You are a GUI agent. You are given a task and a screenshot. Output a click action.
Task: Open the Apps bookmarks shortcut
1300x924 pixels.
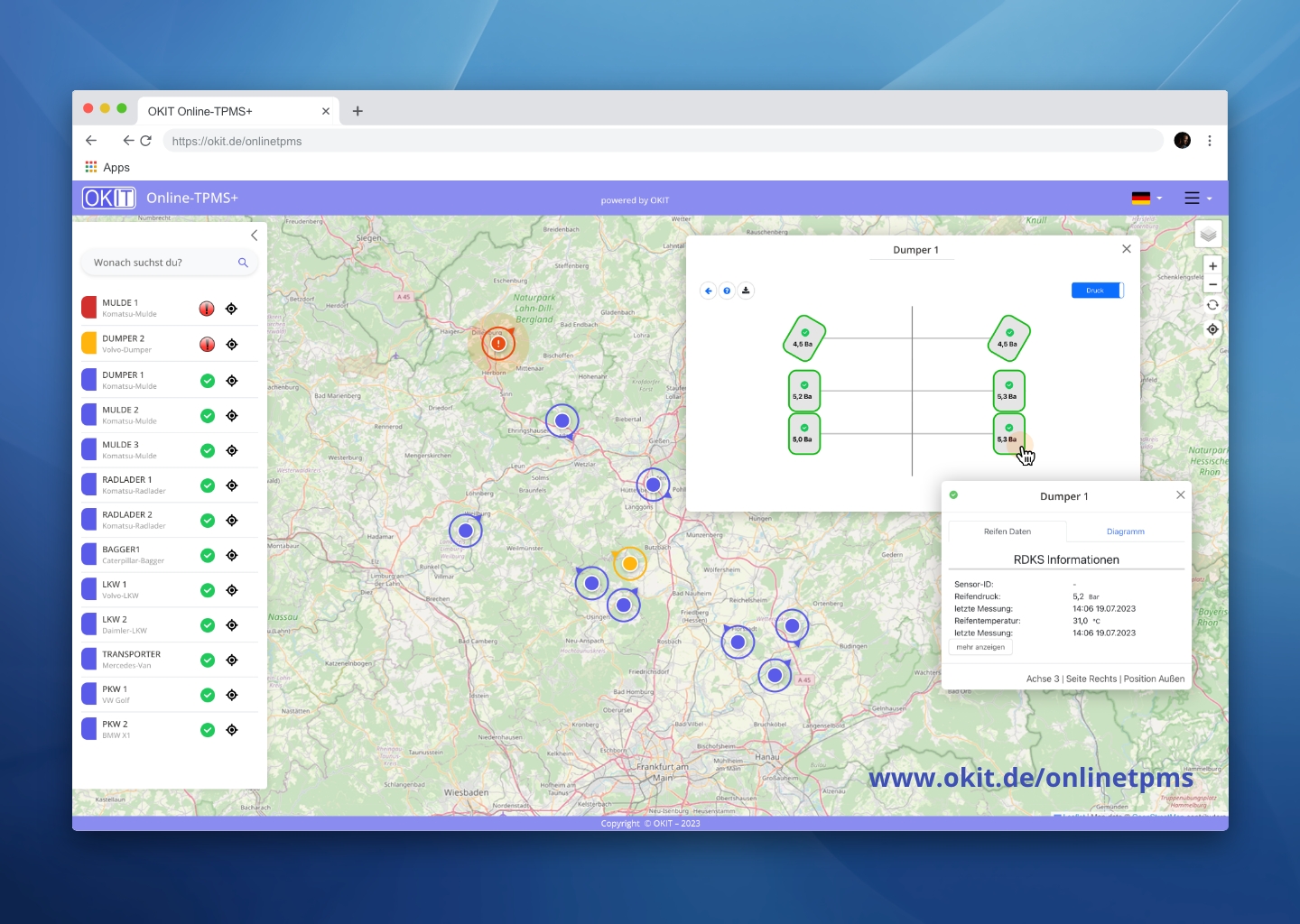pos(107,167)
